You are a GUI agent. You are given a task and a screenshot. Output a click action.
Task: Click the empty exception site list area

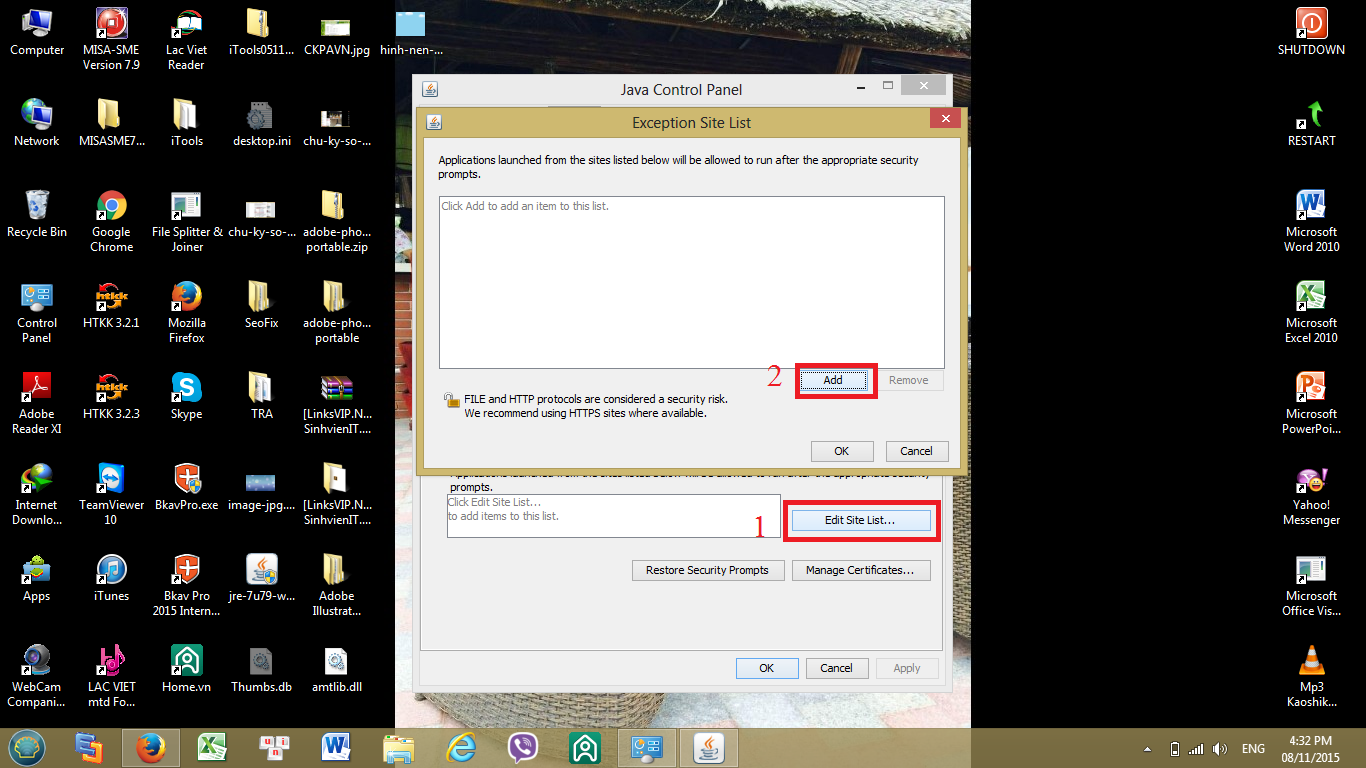(x=692, y=282)
